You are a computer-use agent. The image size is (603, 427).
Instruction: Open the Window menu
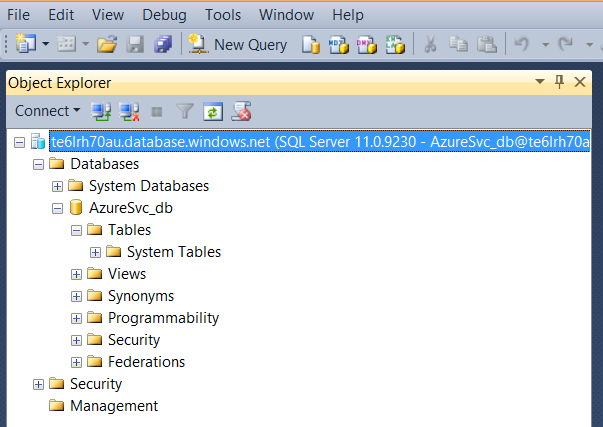click(x=287, y=15)
